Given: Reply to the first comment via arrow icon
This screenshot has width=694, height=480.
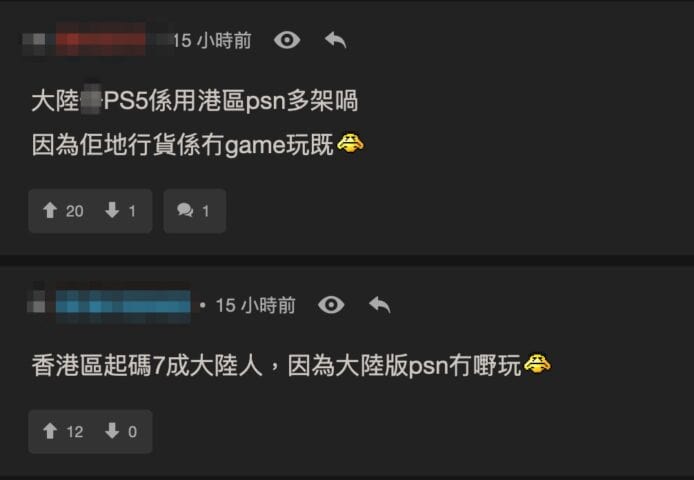Looking at the screenshot, I should coord(335,40).
